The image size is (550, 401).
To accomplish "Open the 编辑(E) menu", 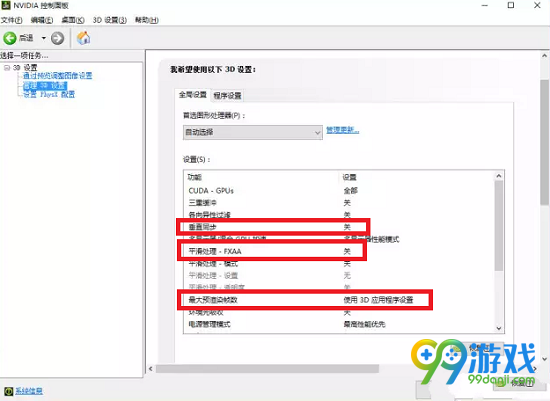I will click(42, 20).
